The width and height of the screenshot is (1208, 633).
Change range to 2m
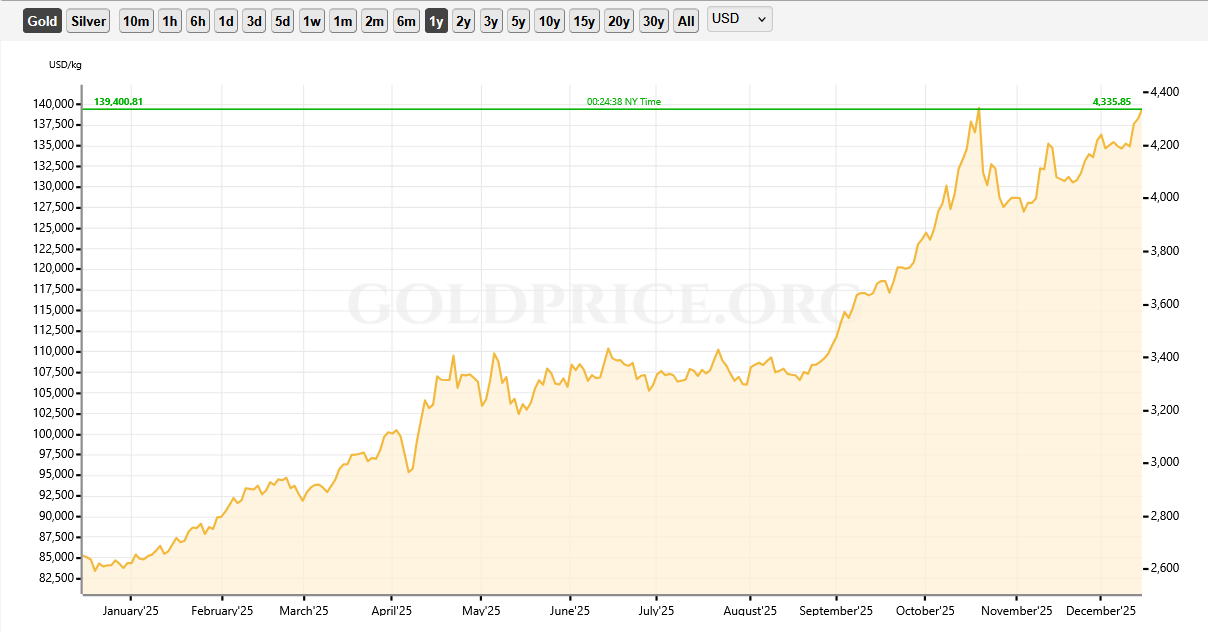click(x=374, y=21)
